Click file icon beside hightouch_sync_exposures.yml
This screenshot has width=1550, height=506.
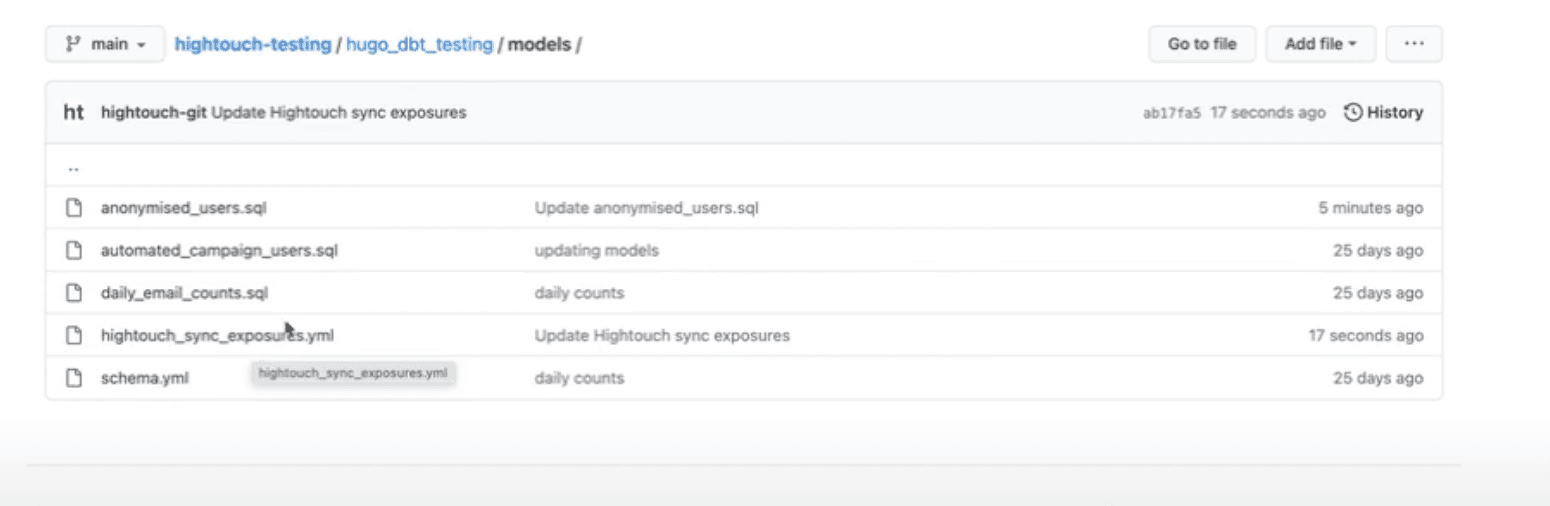[x=73, y=335]
